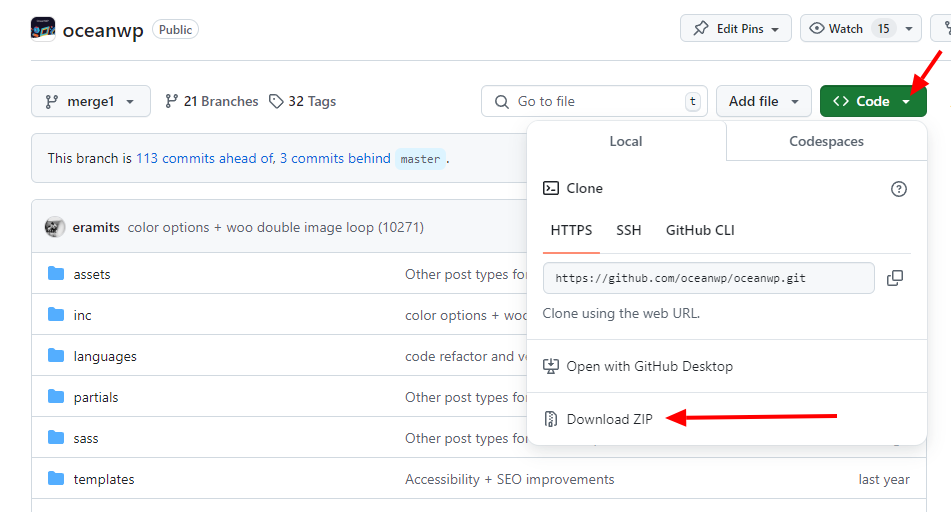Screen dimensions: 951x512
Task: Click Download ZIP
Action: tap(610, 419)
